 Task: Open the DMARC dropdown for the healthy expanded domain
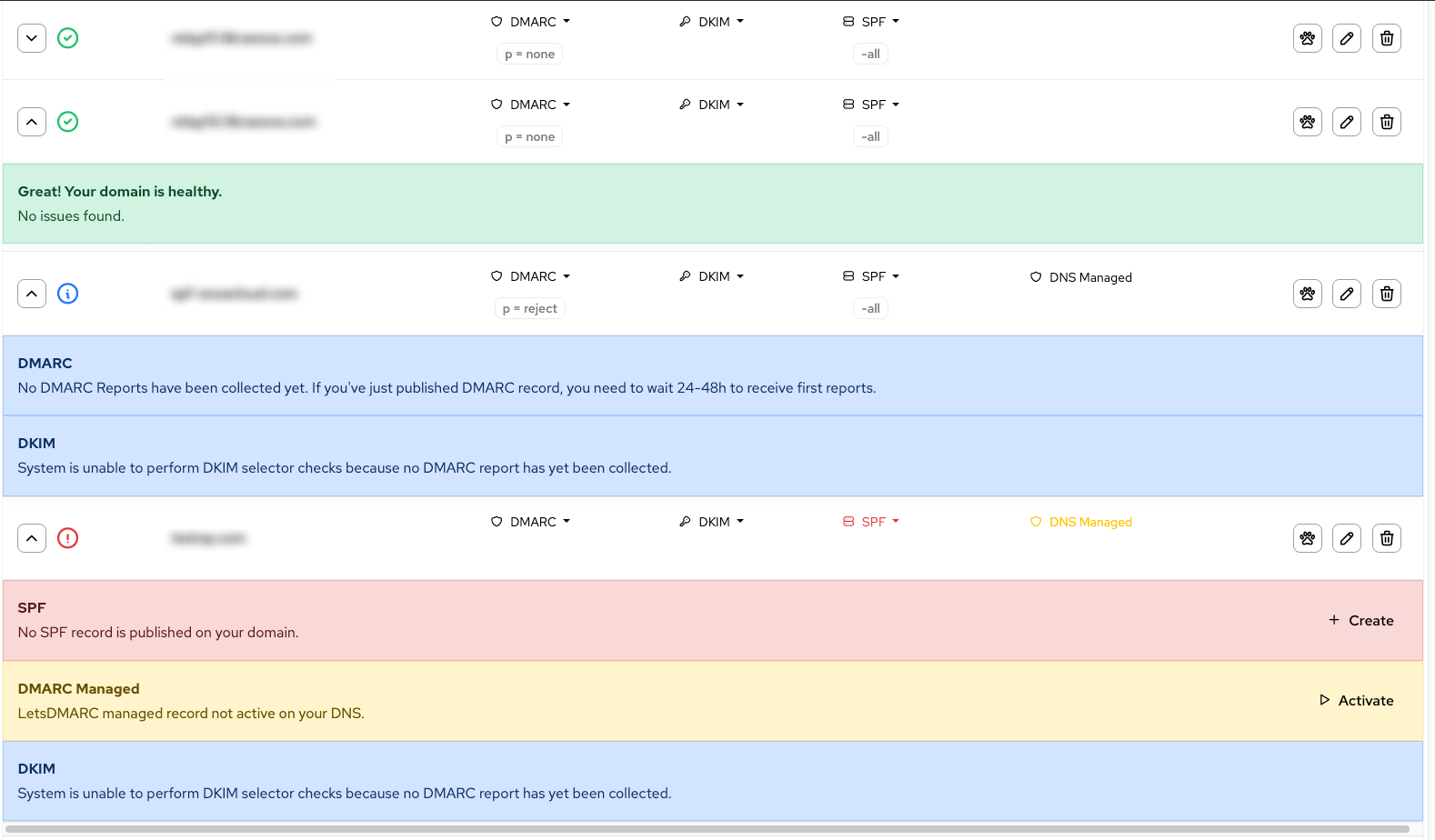tap(531, 105)
